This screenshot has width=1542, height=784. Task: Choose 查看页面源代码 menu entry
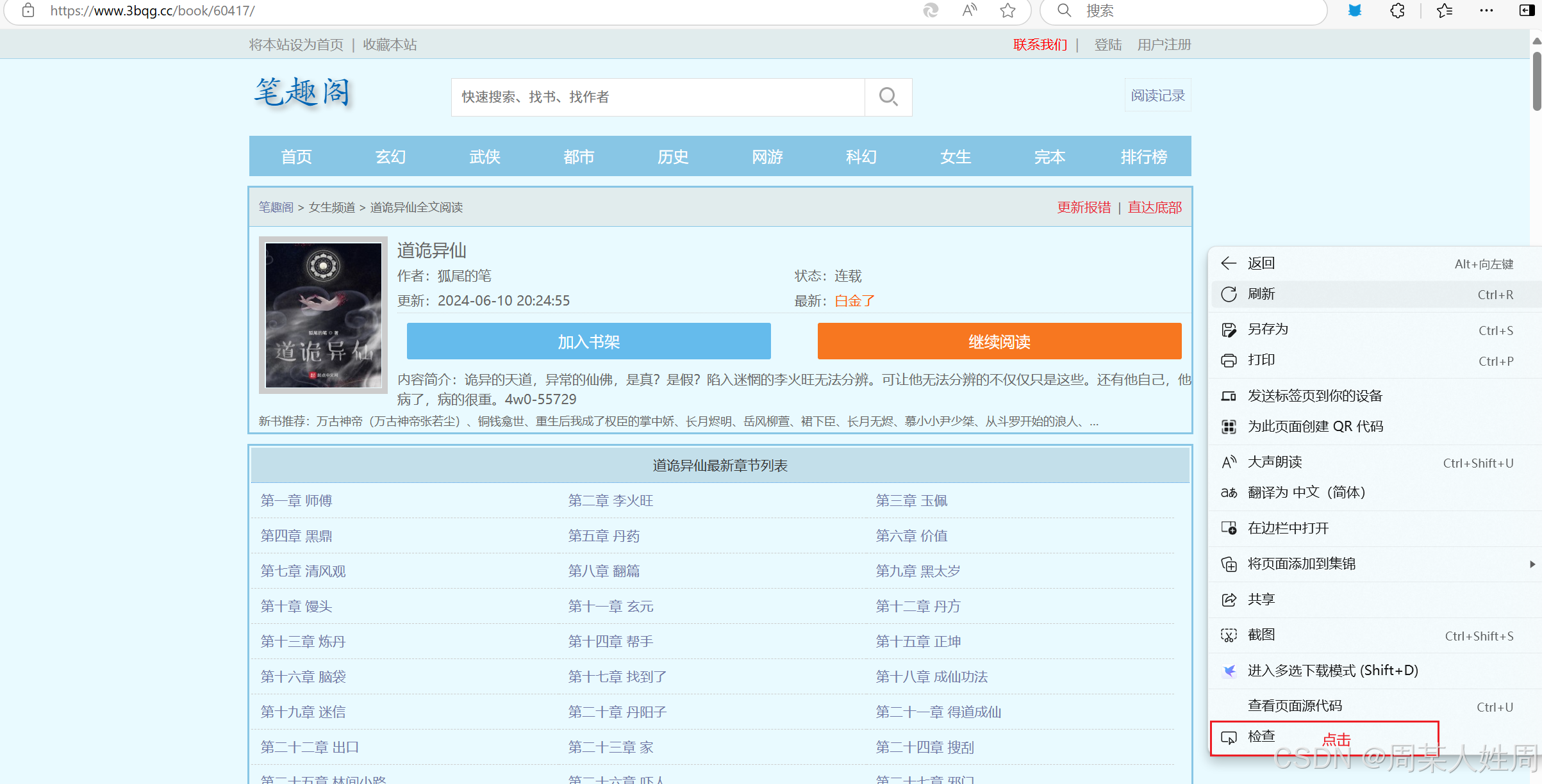pyautogui.click(x=1375, y=706)
